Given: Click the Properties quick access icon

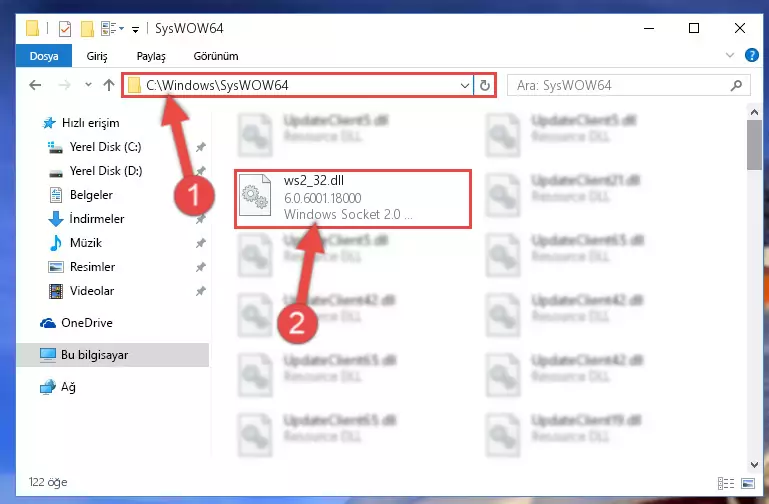Looking at the screenshot, I should point(65,29).
